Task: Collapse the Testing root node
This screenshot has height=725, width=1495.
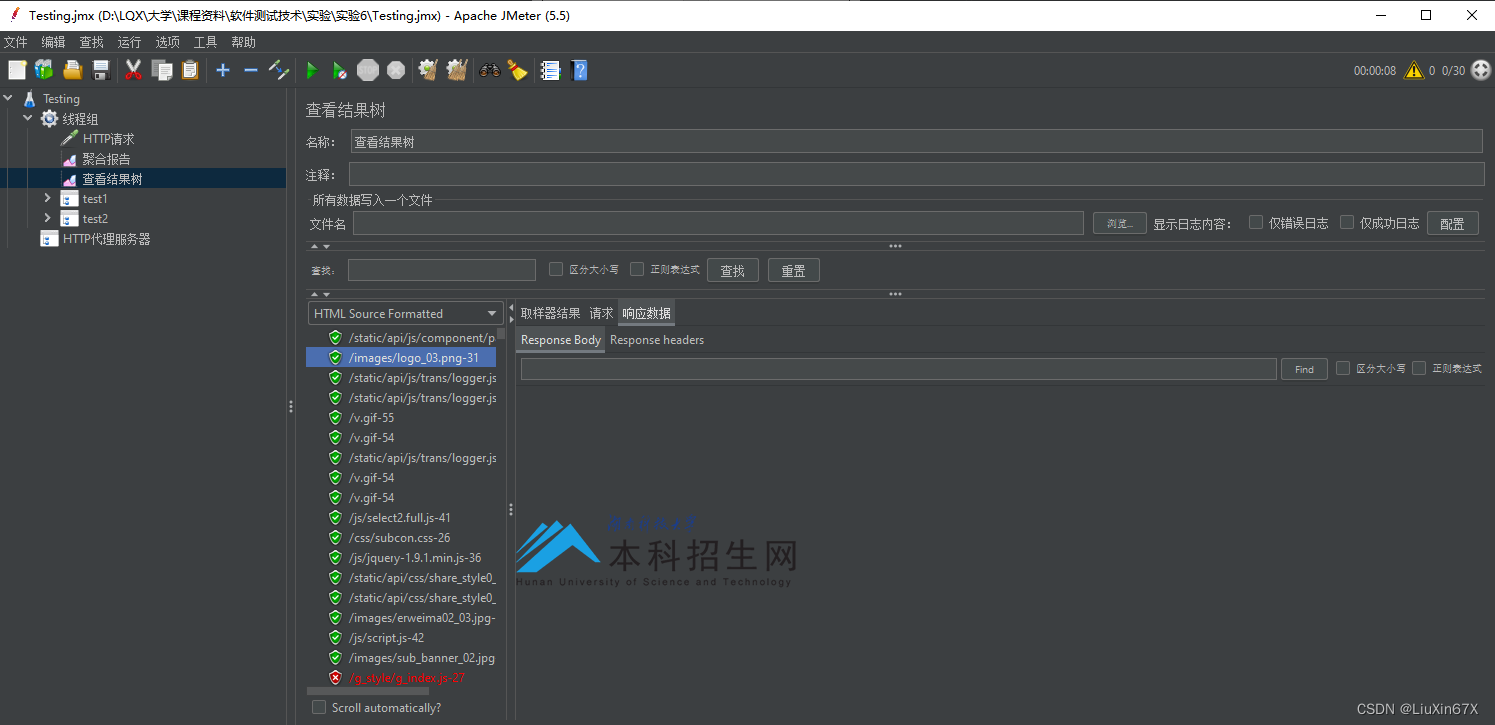Action: [x=9, y=98]
